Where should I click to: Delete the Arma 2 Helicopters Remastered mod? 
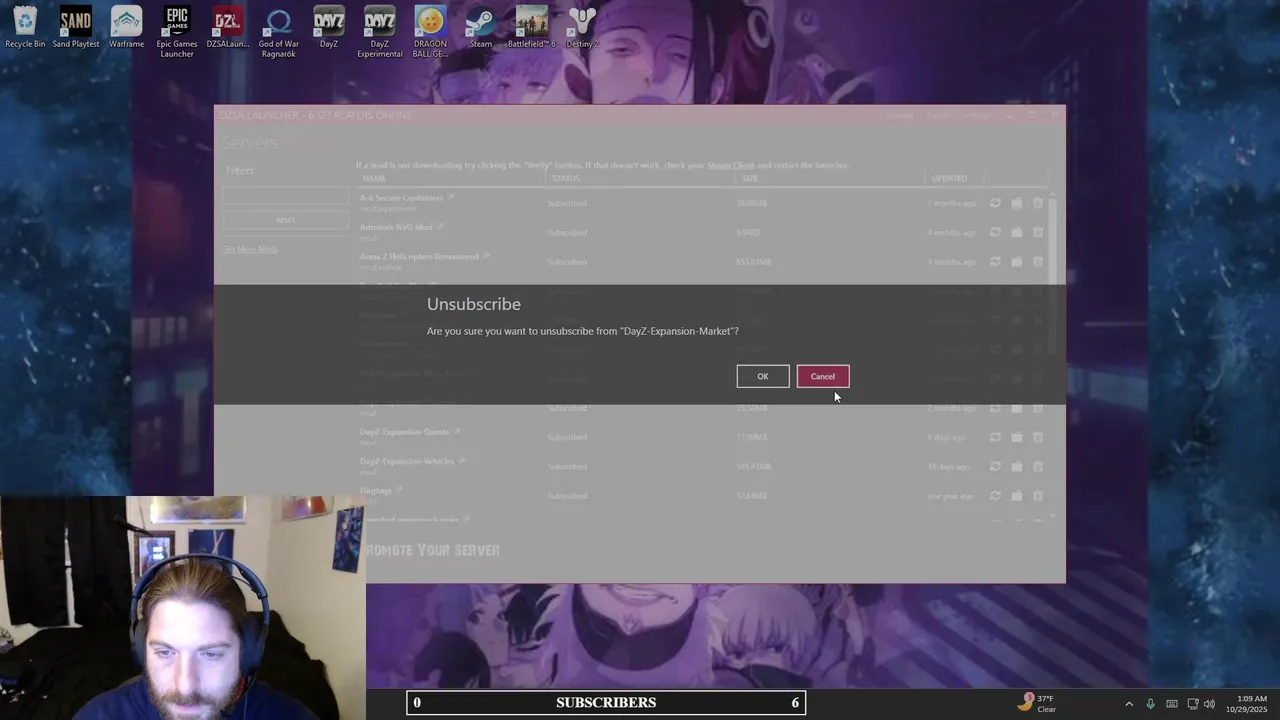click(x=1038, y=261)
